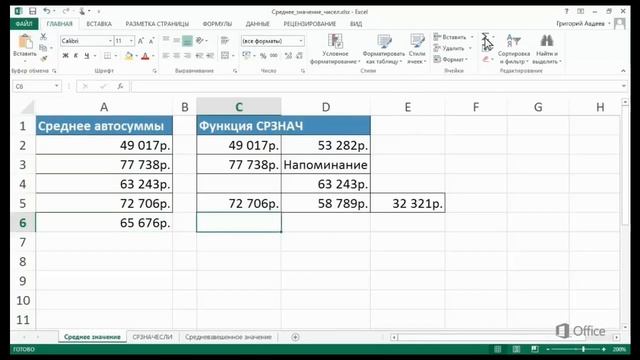Open Форматировать как таблицу gallery

pos(383,49)
